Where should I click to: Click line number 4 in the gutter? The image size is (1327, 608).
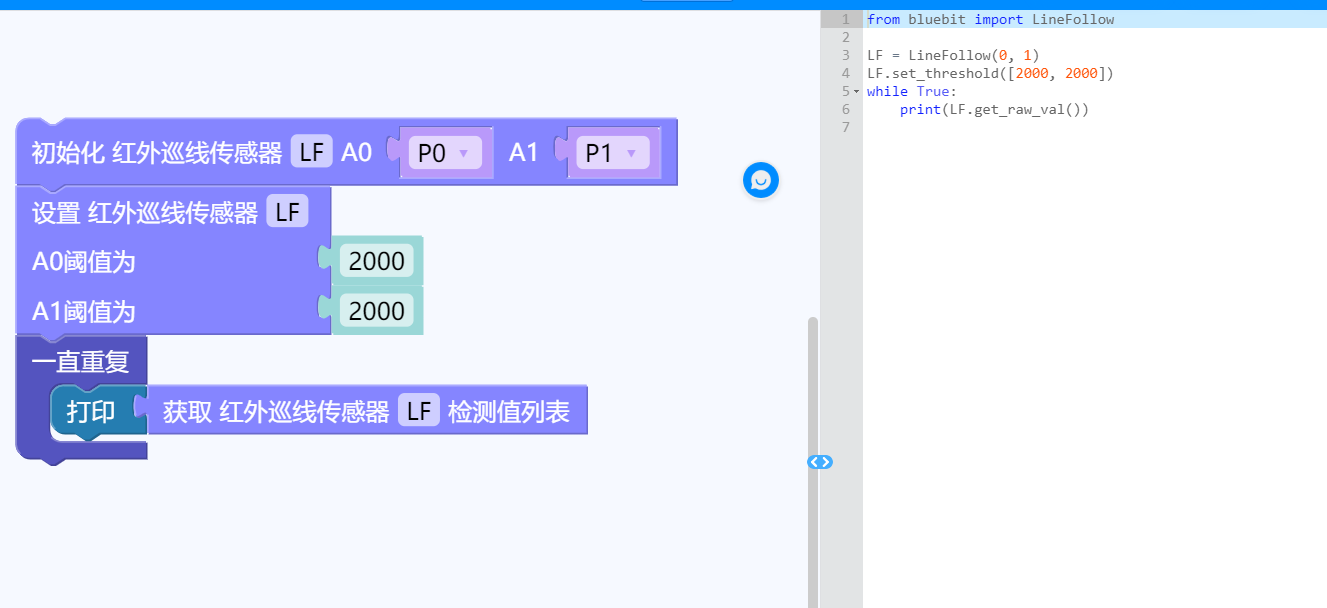coord(846,73)
